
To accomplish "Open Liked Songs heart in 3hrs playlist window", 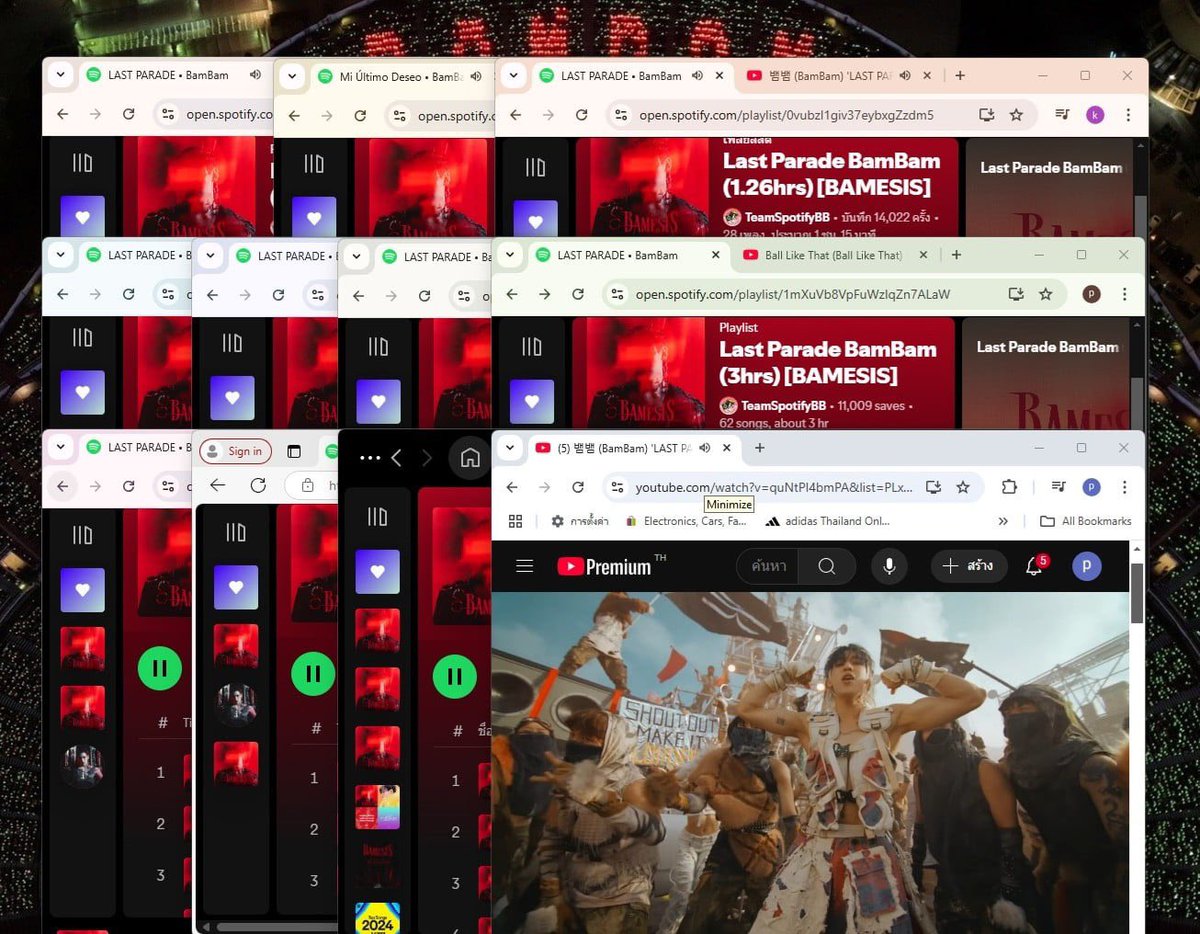I will (x=531, y=401).
